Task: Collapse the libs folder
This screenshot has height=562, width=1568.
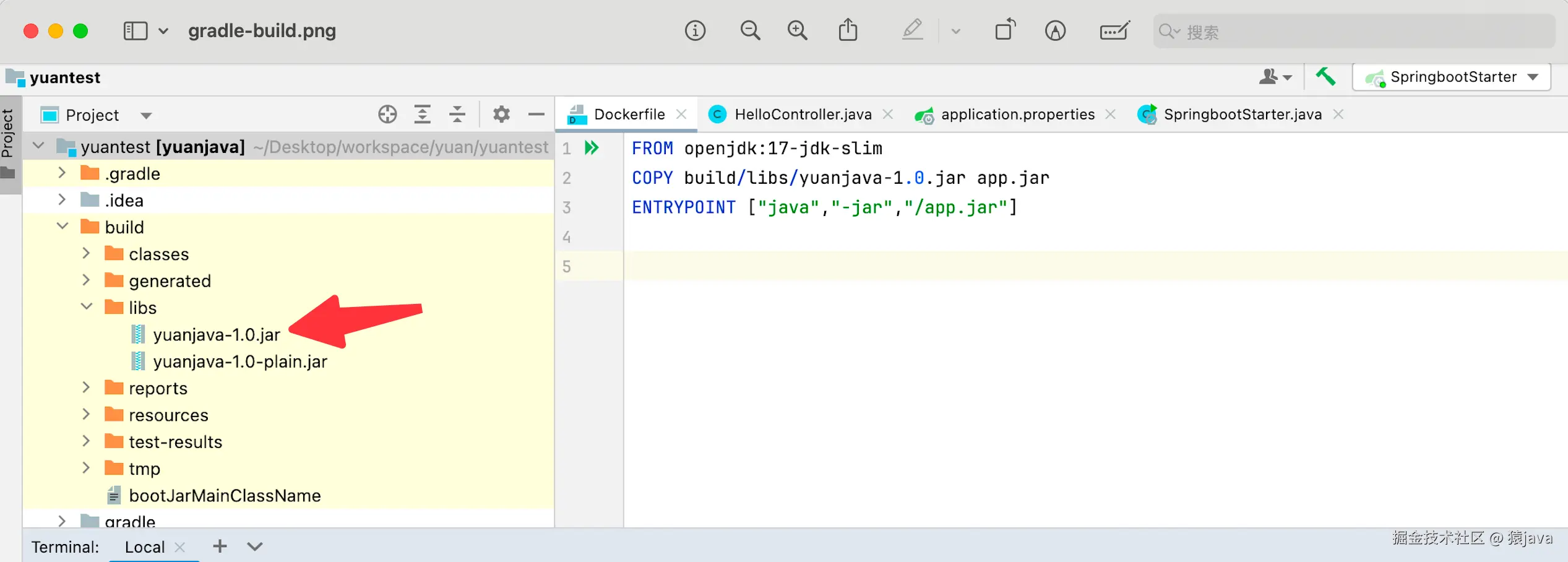Action: tap(86, 306)
